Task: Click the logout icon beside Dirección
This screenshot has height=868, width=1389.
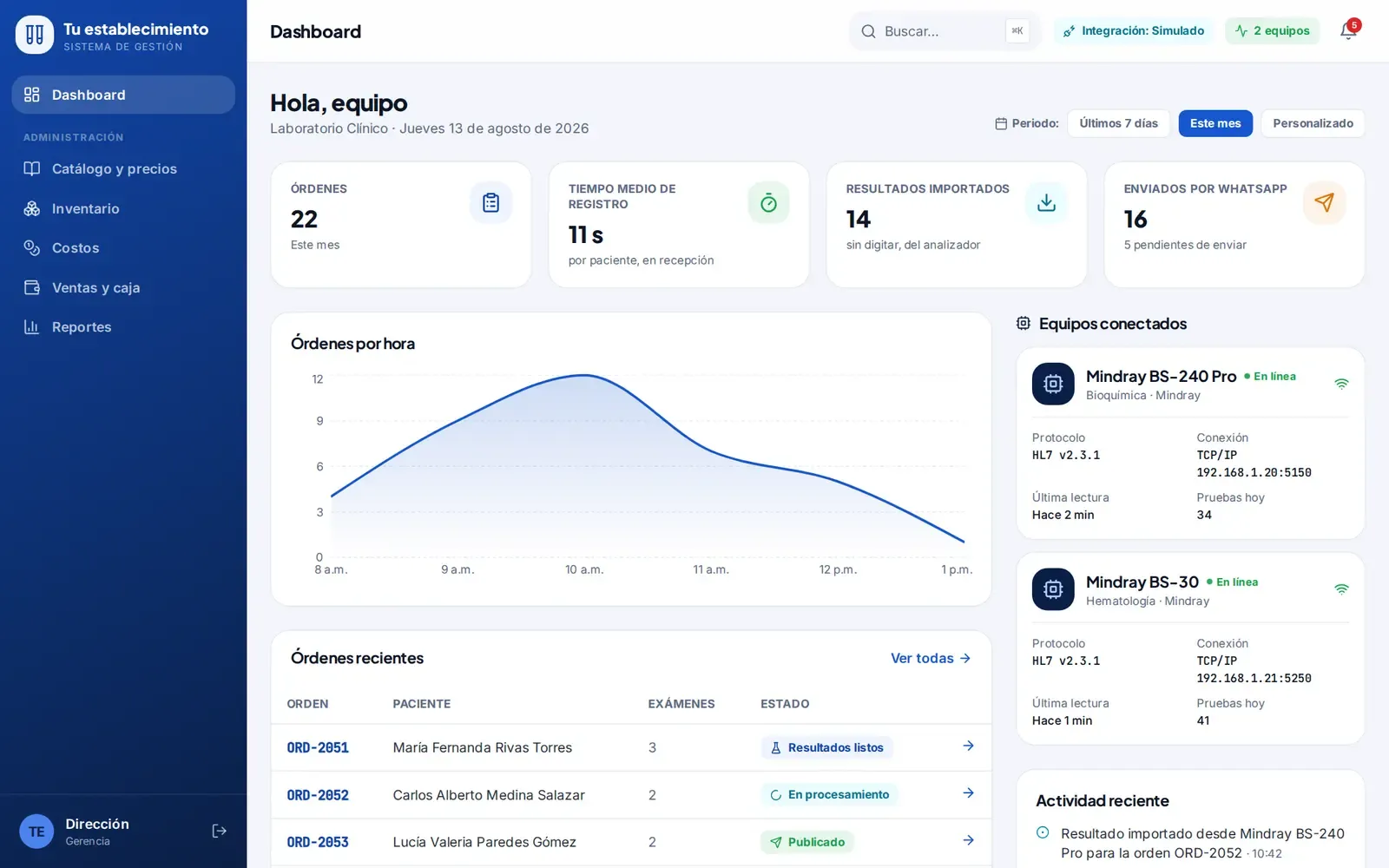Action: click(x=220, y=831)
